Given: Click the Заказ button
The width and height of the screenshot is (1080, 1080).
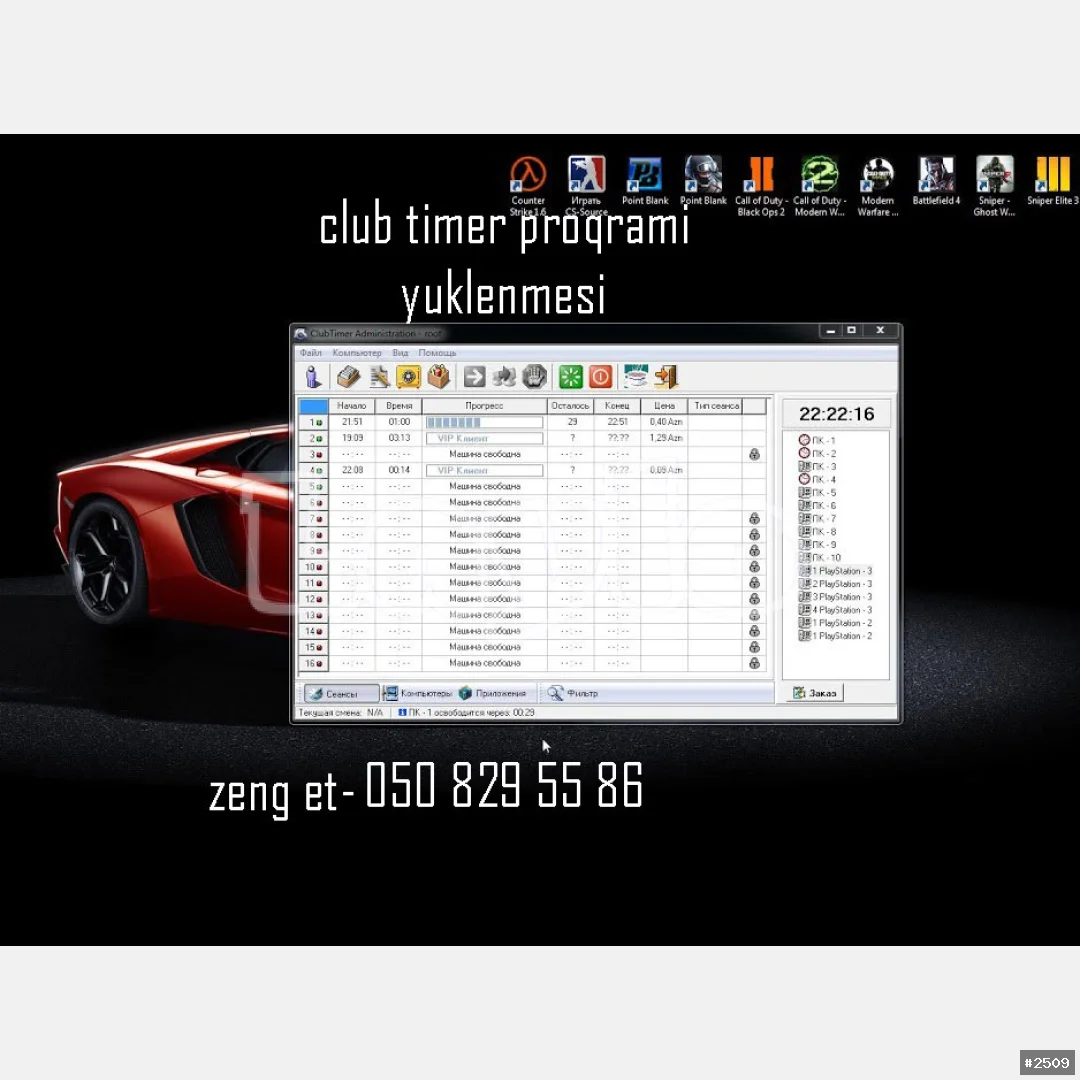Looking at the screenshot, I should click(814, 693).
